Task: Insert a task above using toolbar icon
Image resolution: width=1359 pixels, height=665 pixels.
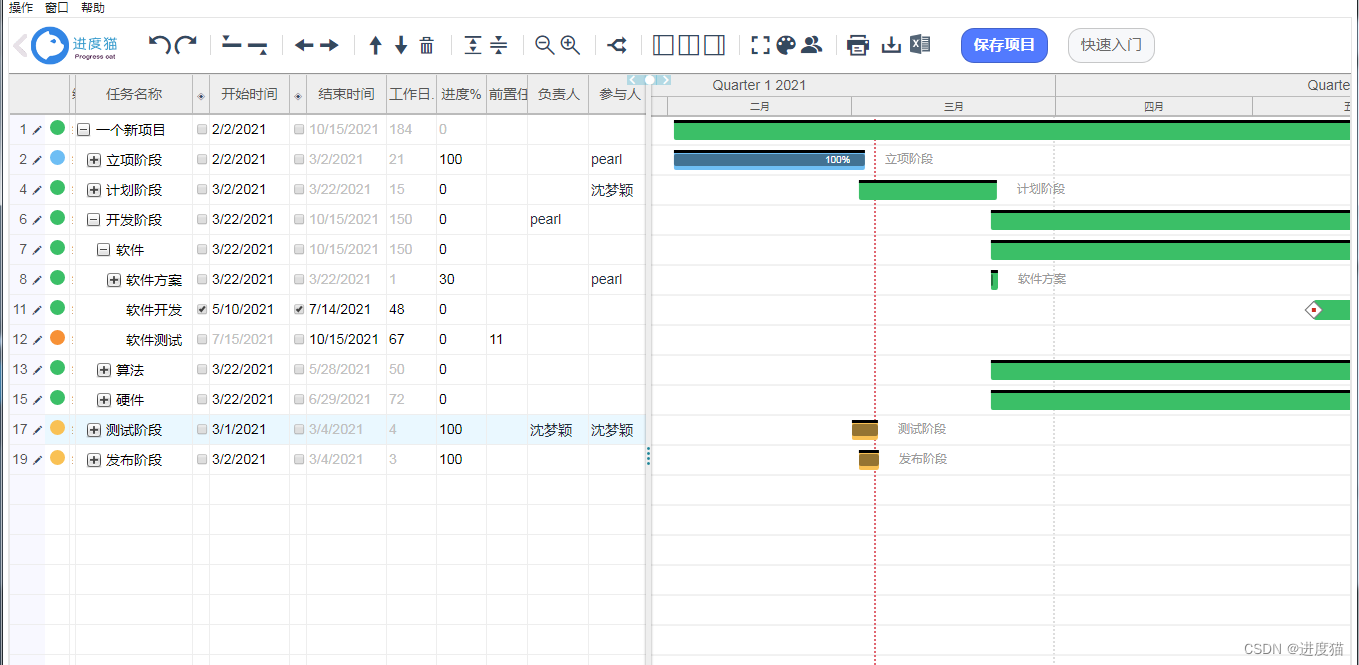Action: pos(231,43)
